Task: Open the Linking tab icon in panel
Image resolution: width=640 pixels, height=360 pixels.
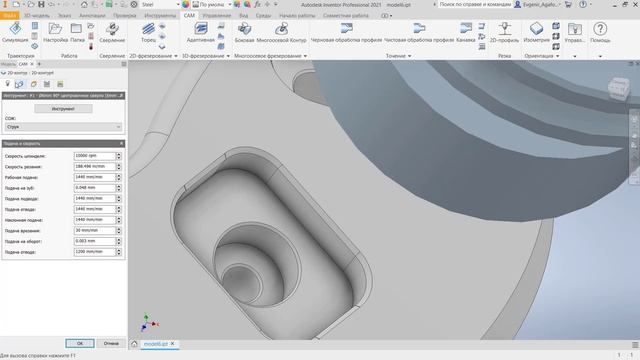Action: [60, 84]
